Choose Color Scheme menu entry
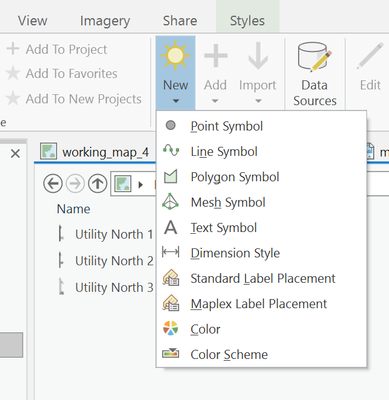Screen dimensions: 389x400 pyautogui.click(x=261, y=354)
